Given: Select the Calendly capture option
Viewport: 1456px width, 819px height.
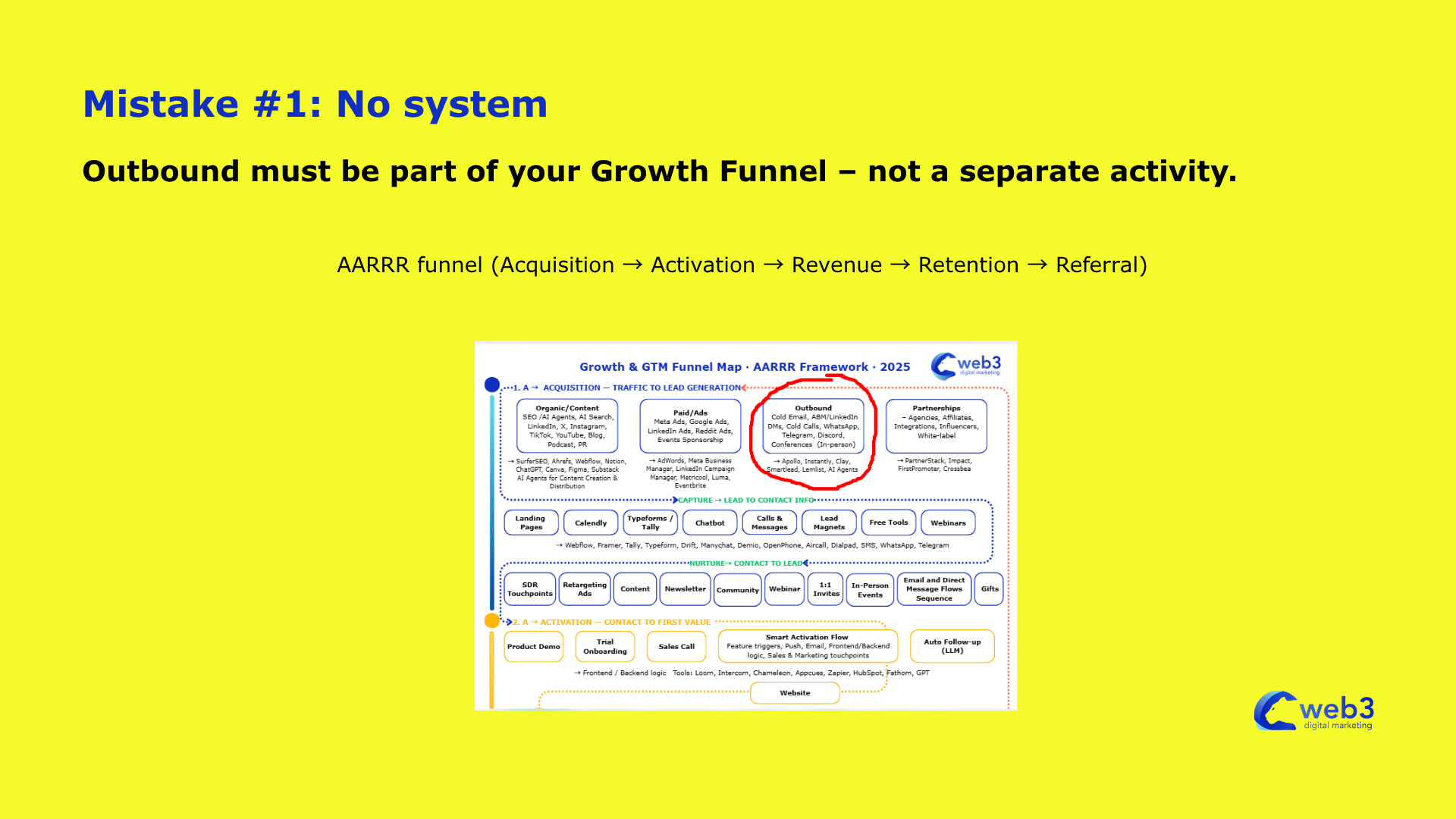Looking at the screenshot, I should (591, 522).
